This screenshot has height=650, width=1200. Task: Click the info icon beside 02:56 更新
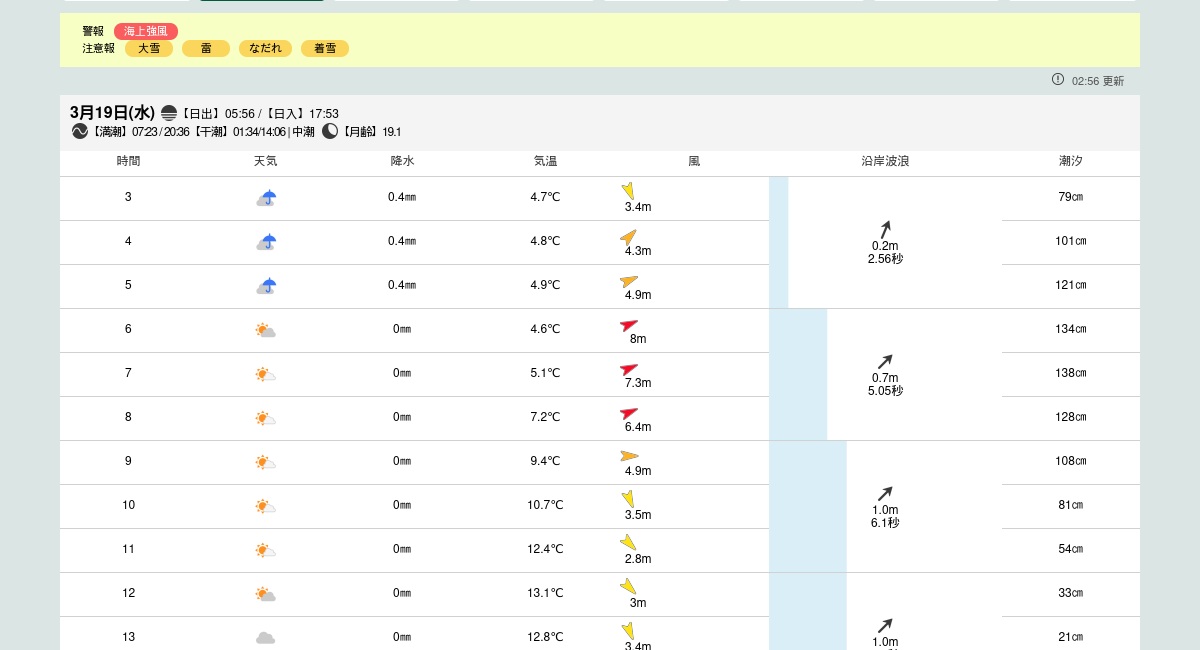(1058, 80)
